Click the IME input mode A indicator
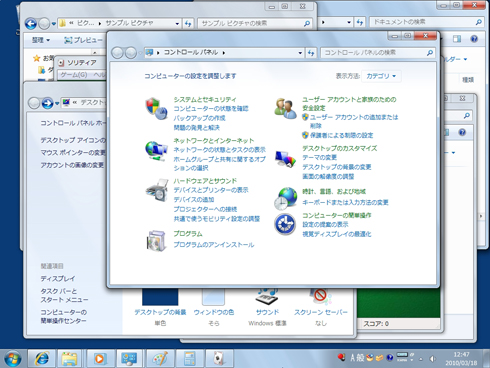490x368 pixels. [x=352, y=358]
